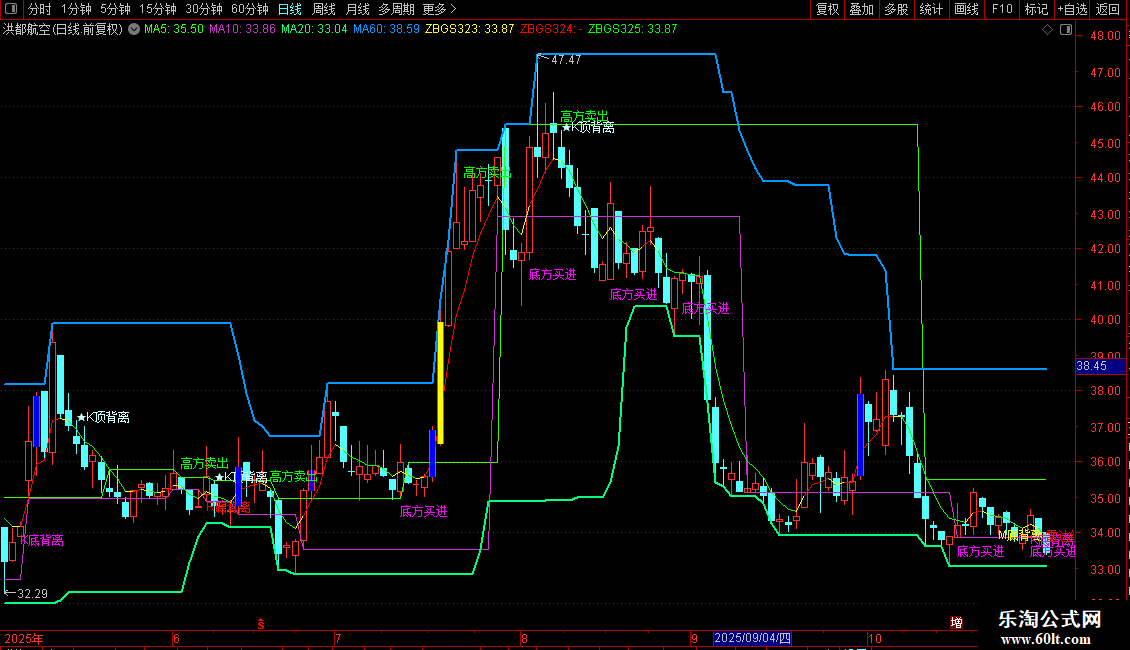Select the 1分钟 period tab

pos(76,9)
